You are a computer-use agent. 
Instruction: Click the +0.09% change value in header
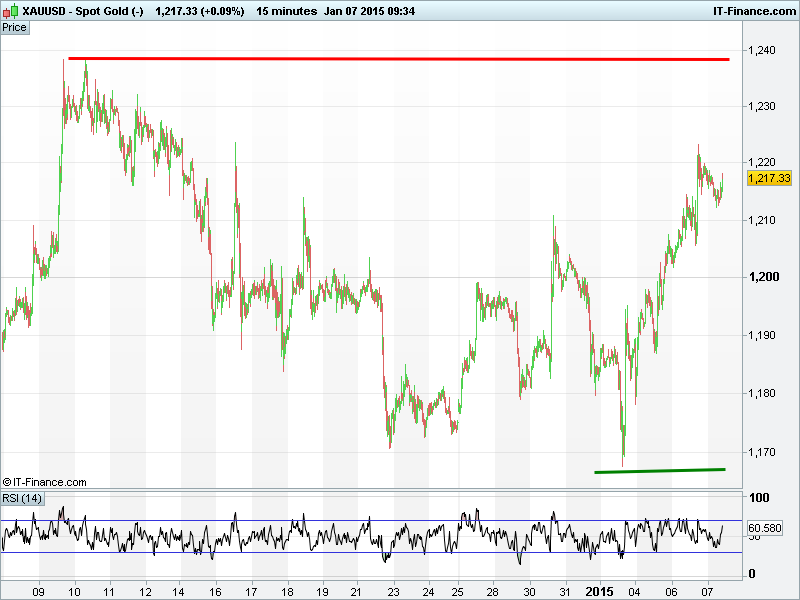[x=221, y=11]
